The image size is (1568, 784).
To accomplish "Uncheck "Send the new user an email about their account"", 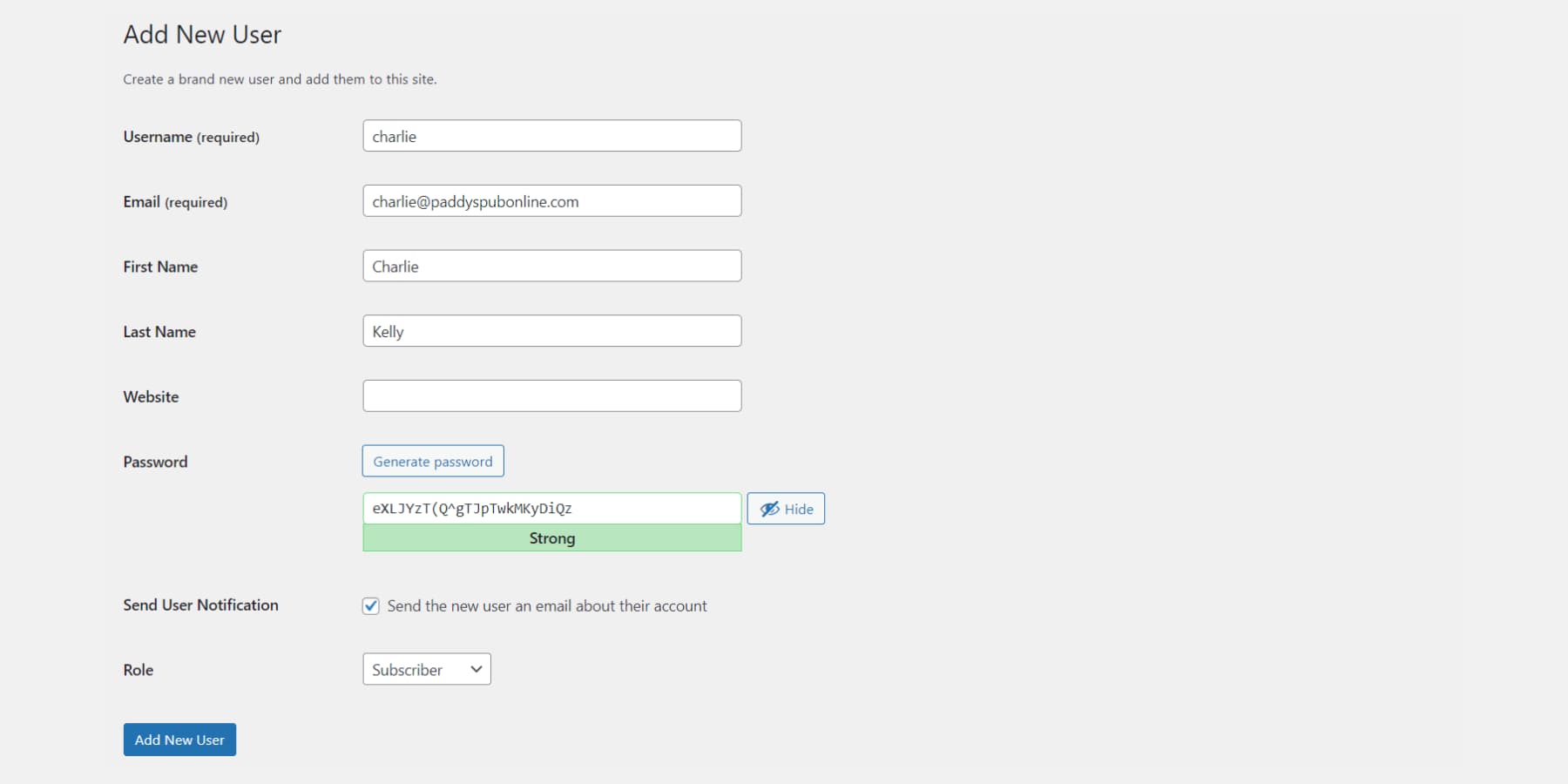I will [x=370, y=605].
